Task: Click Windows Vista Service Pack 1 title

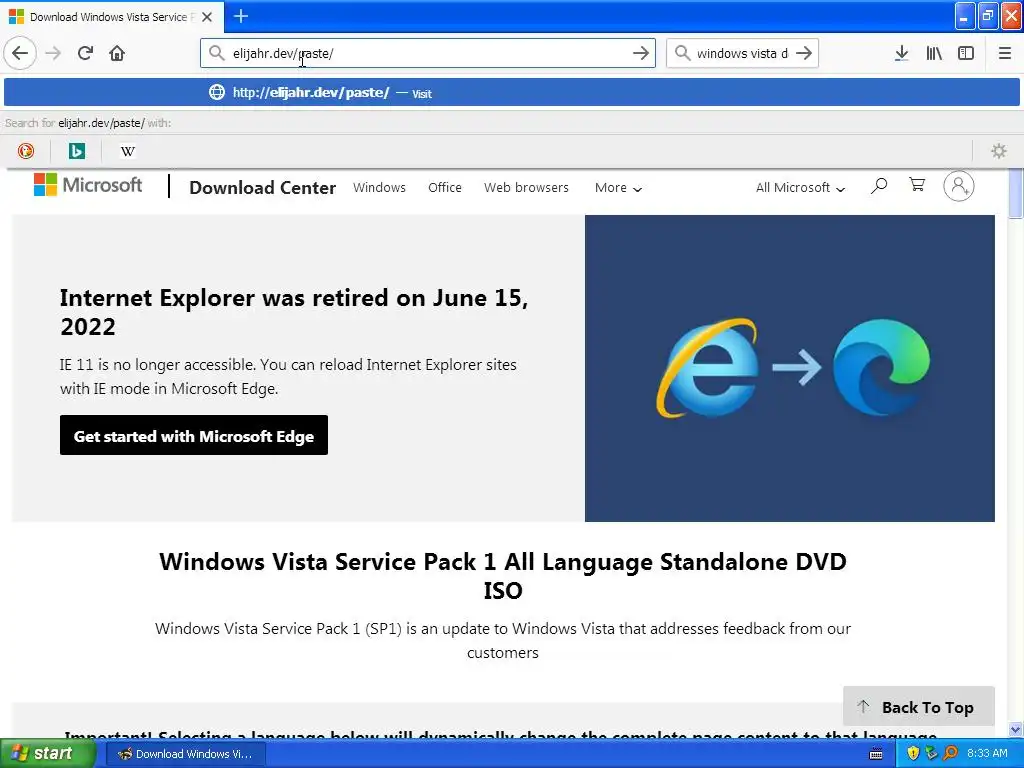Action: [503, 575]
